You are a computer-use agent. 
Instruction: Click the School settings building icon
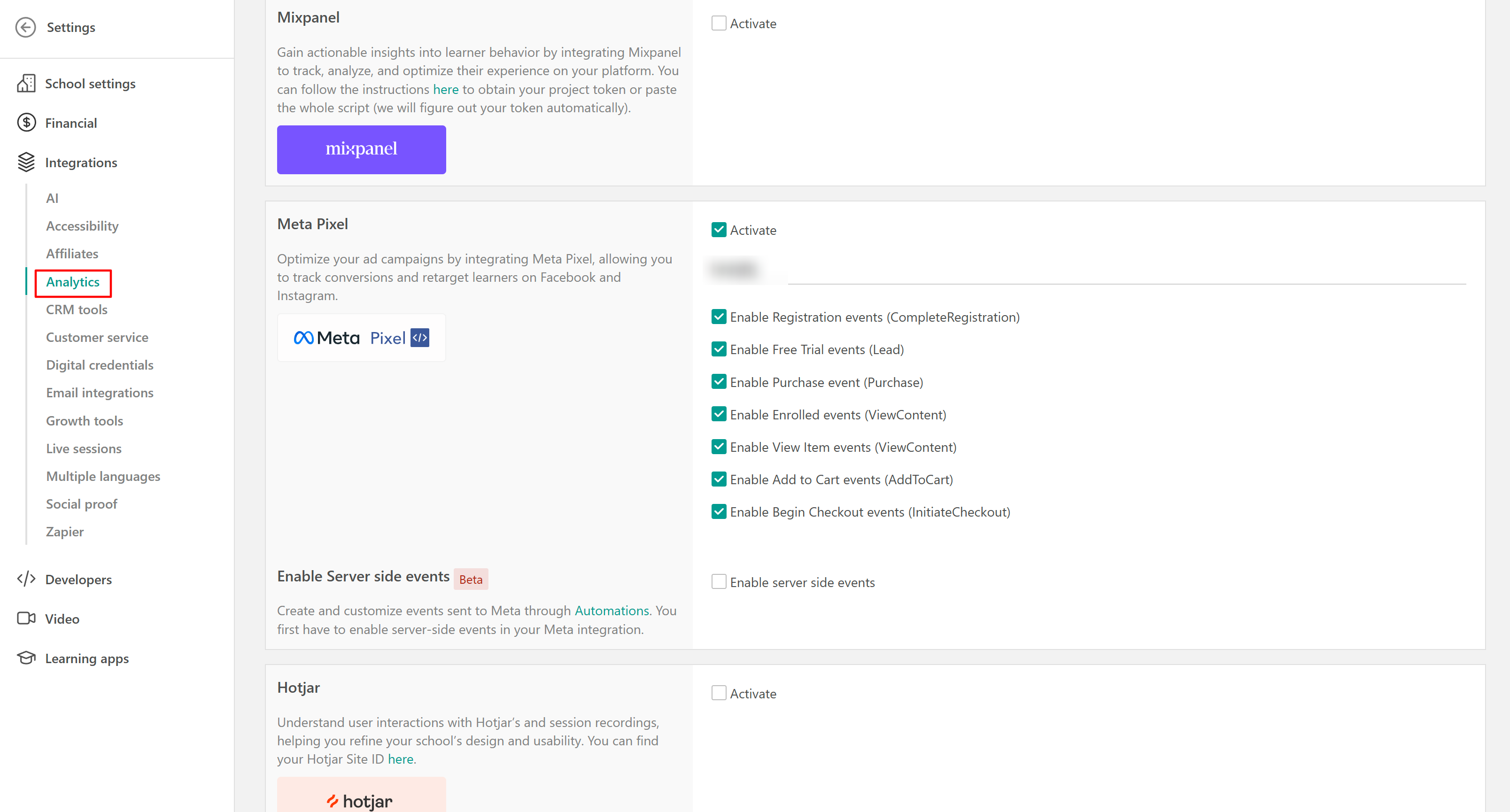pyautogui.click(x=26, y=84)
